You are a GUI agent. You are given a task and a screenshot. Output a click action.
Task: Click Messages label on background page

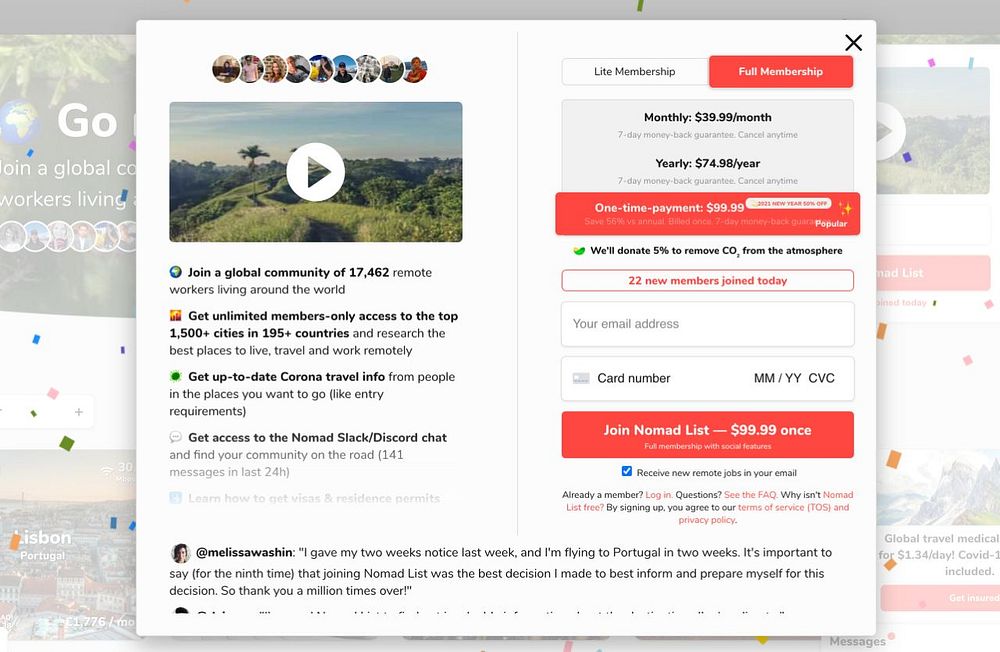857,641
